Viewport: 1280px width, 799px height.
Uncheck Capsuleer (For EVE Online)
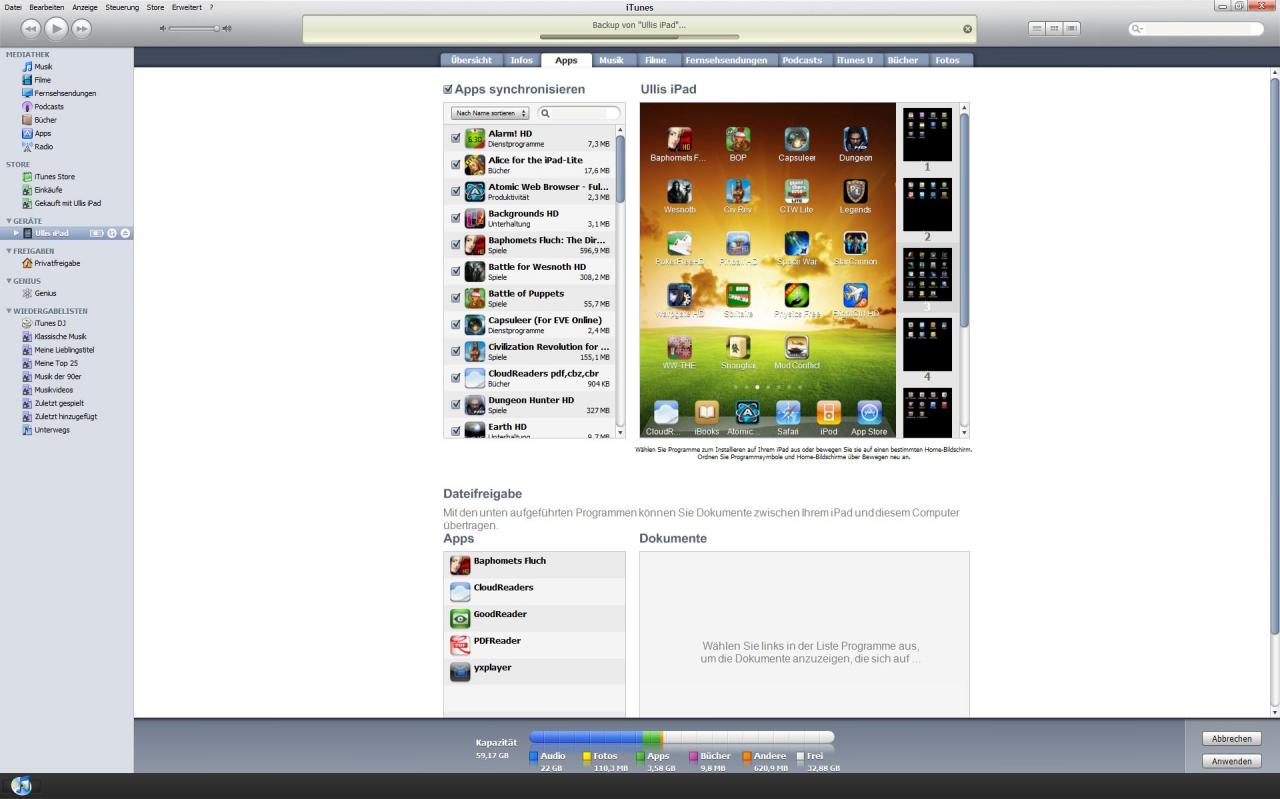pyautogui.click(x=456, y=325)
